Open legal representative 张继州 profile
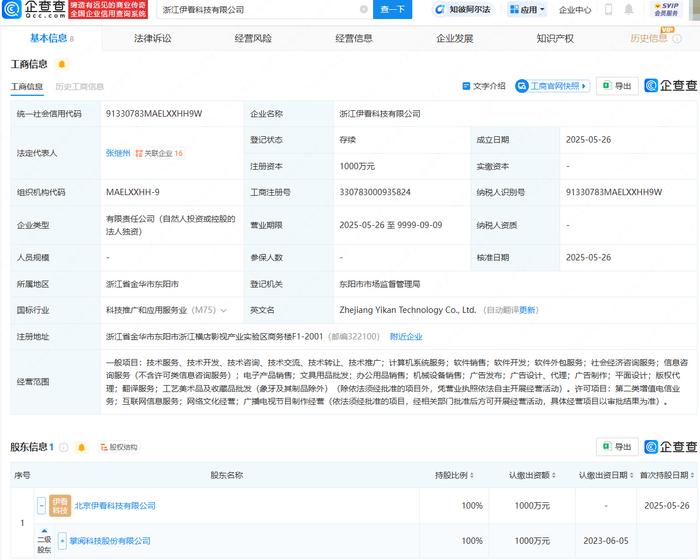700x560 pixels. (118, 153)
